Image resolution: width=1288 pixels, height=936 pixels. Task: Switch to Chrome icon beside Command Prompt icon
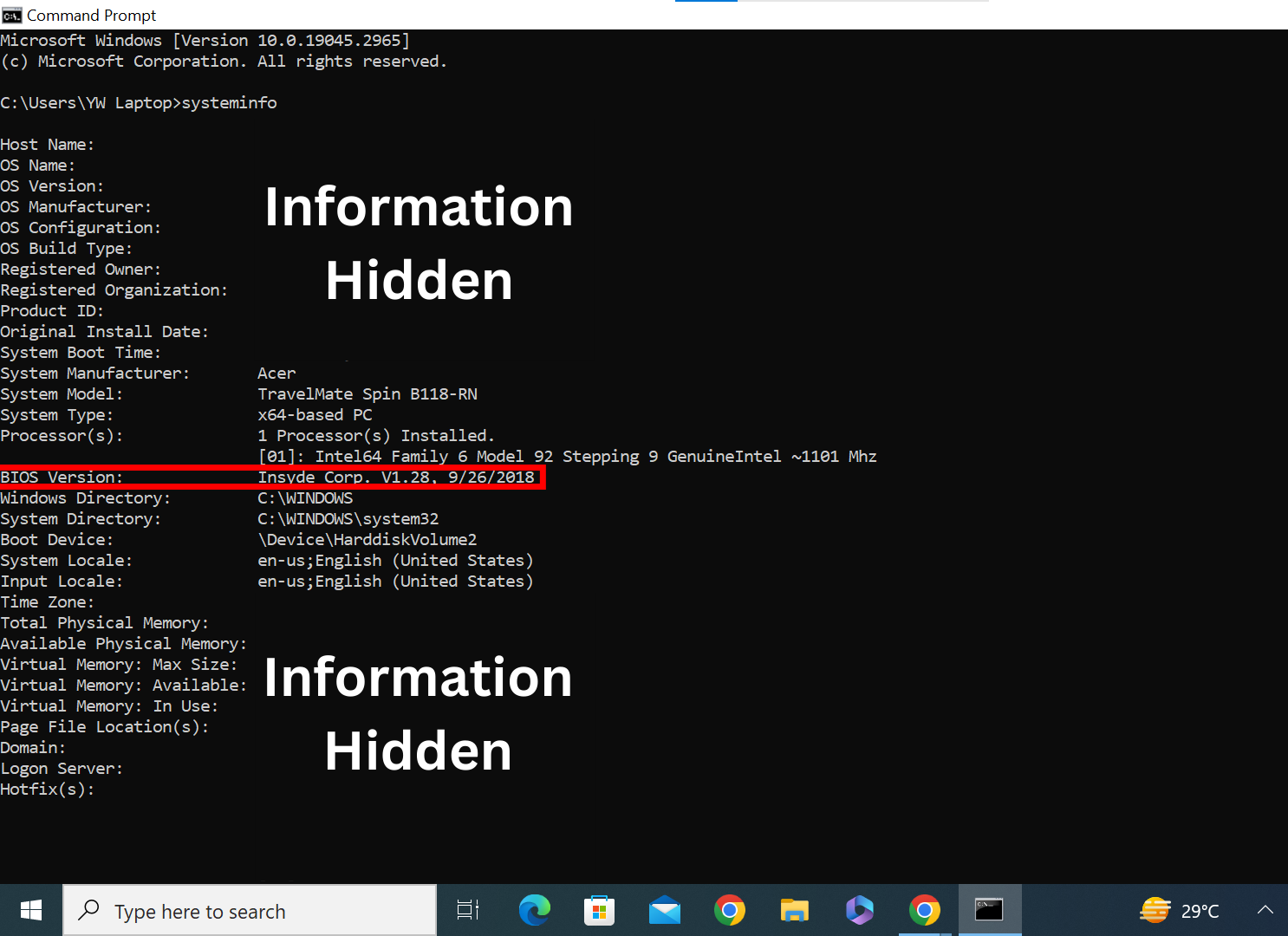click(x=924, y=910)
